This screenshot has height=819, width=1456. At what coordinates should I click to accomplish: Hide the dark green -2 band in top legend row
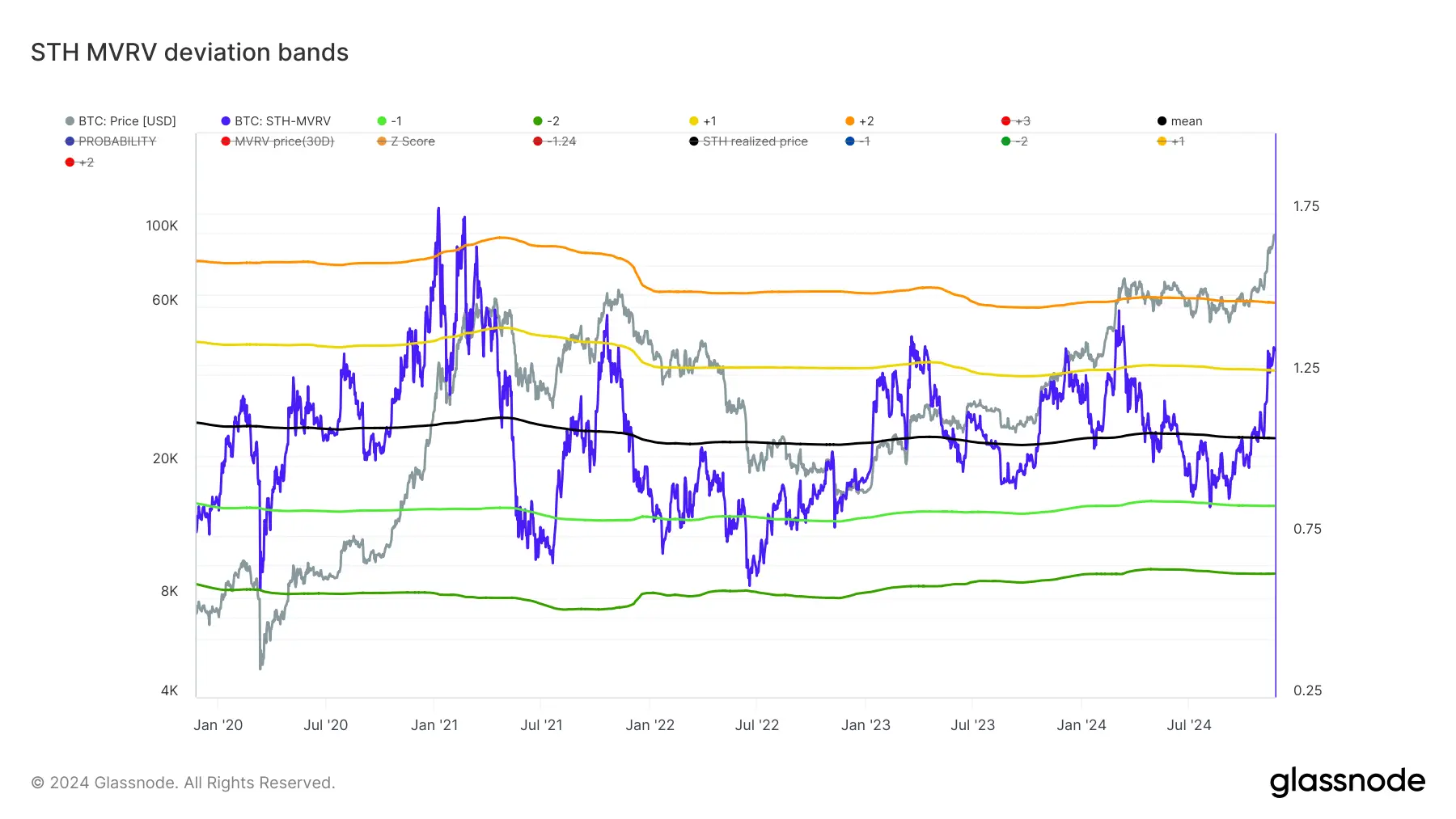tap(546, 121)
